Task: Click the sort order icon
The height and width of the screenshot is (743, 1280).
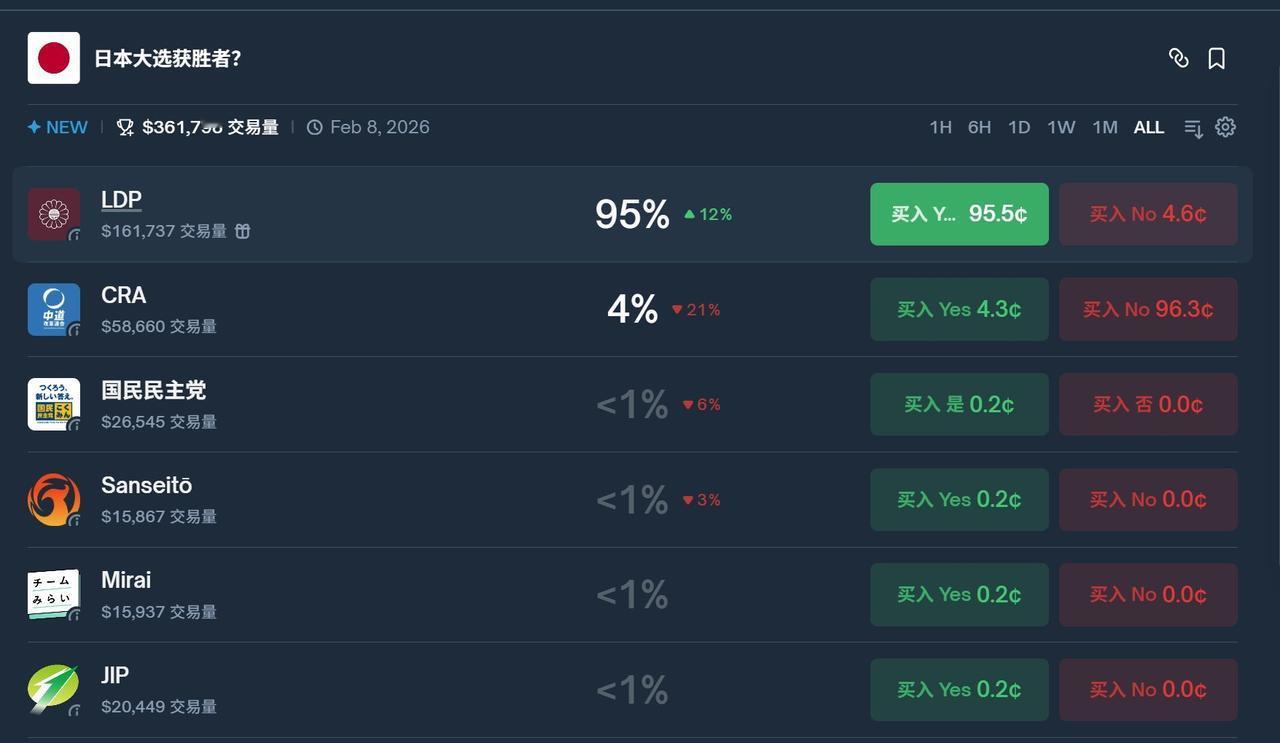Action: coord(1193,128)
